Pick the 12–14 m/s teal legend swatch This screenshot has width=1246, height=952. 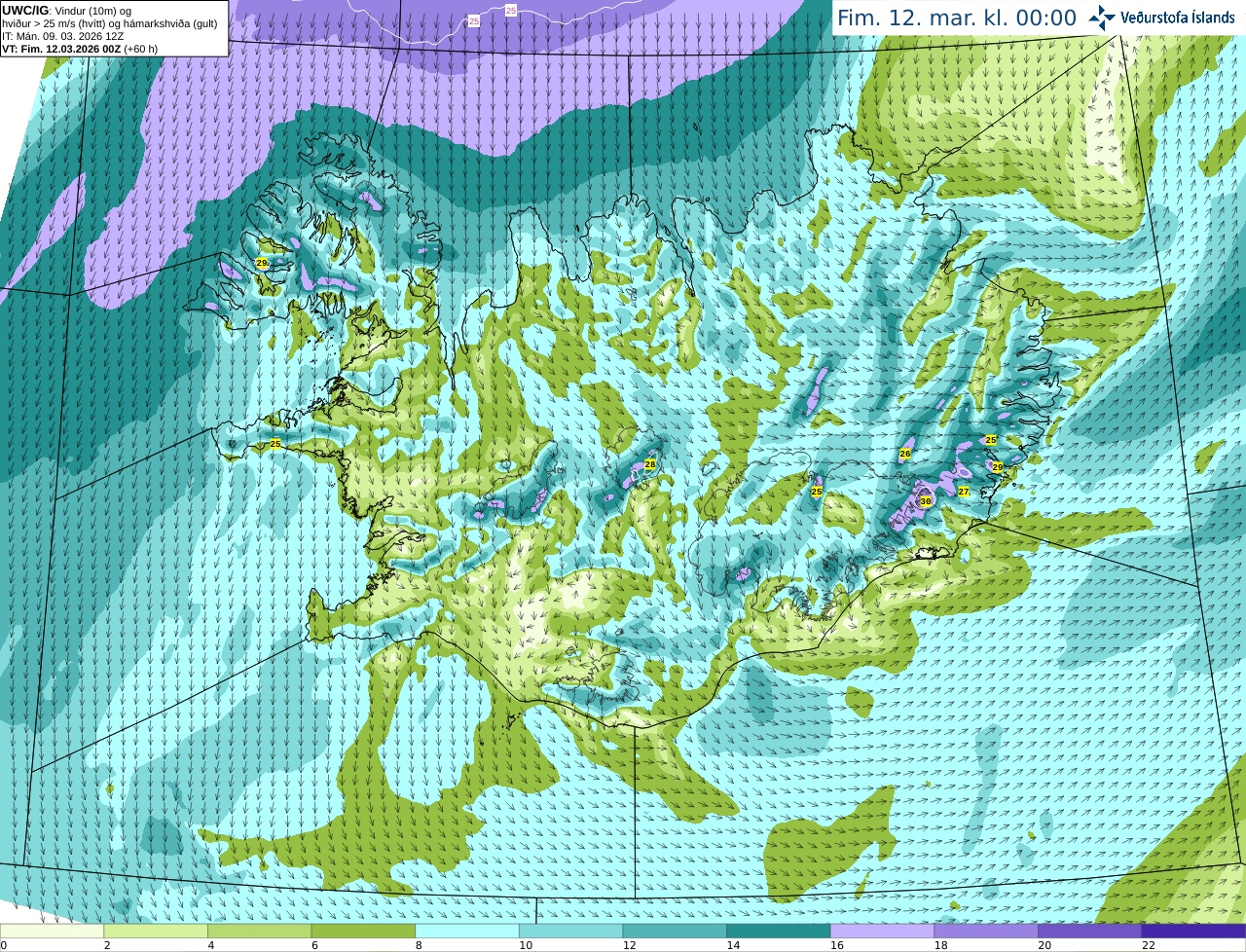[x=675, y=932]
